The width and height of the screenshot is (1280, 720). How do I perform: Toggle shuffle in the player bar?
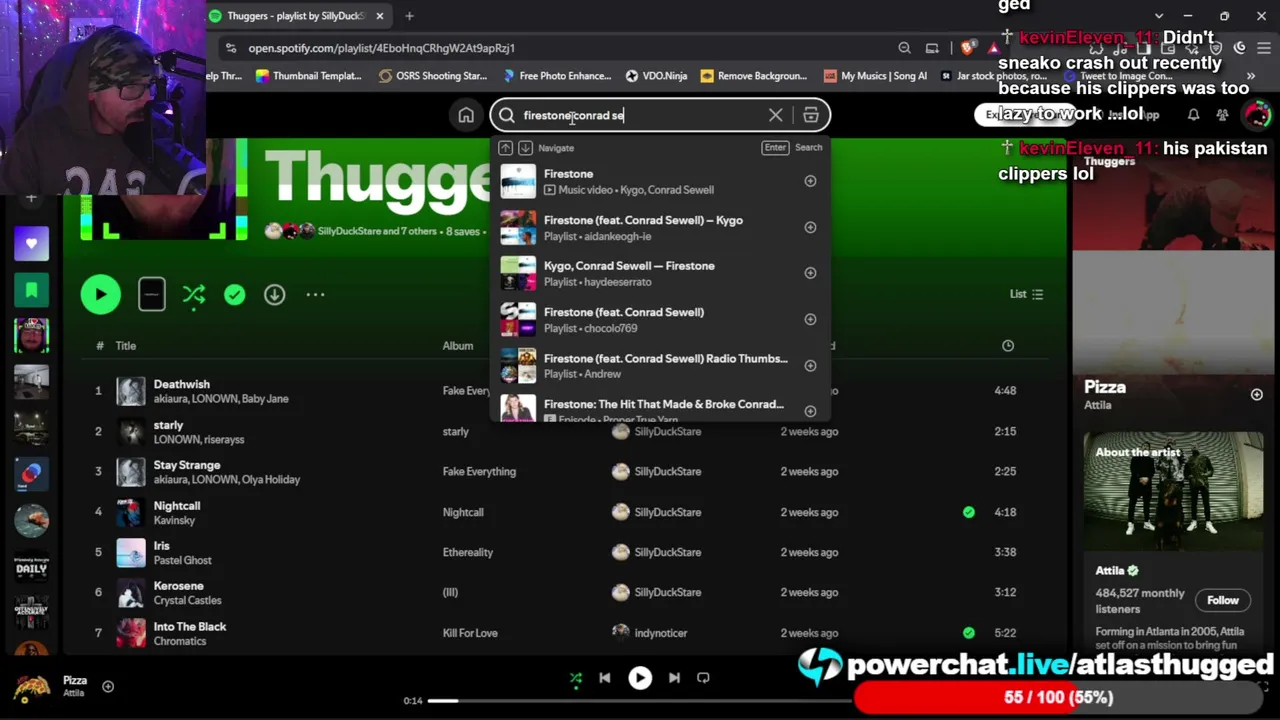pos(576,678)
